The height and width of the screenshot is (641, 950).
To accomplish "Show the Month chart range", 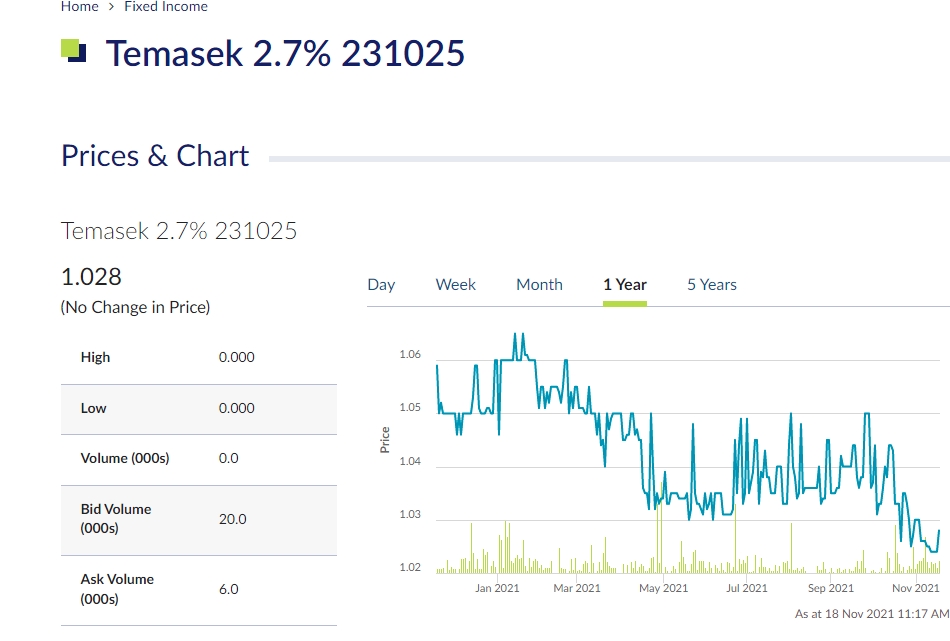I will pyautogui.click(x=539, y=285).
